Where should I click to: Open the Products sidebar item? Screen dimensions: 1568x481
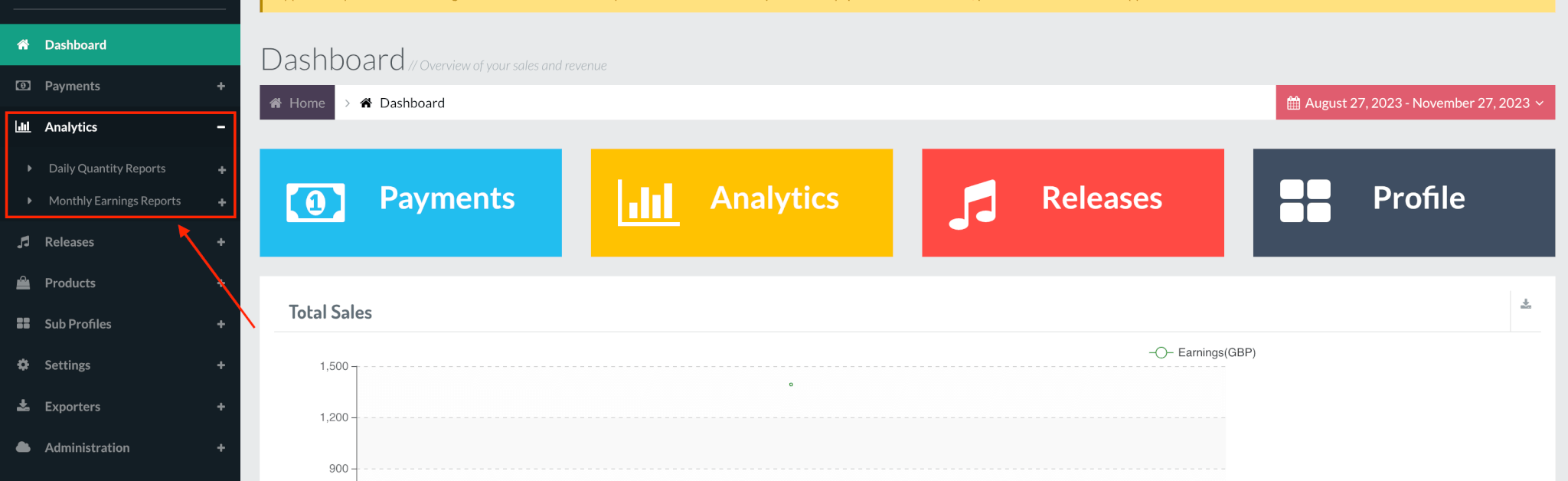(70, 283)
